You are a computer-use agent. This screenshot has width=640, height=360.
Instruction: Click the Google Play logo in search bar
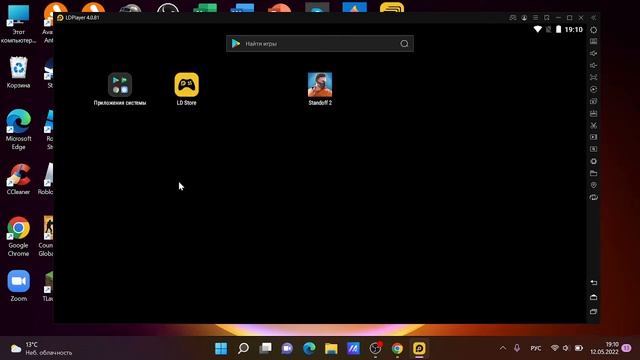click(x=236, y=43)
